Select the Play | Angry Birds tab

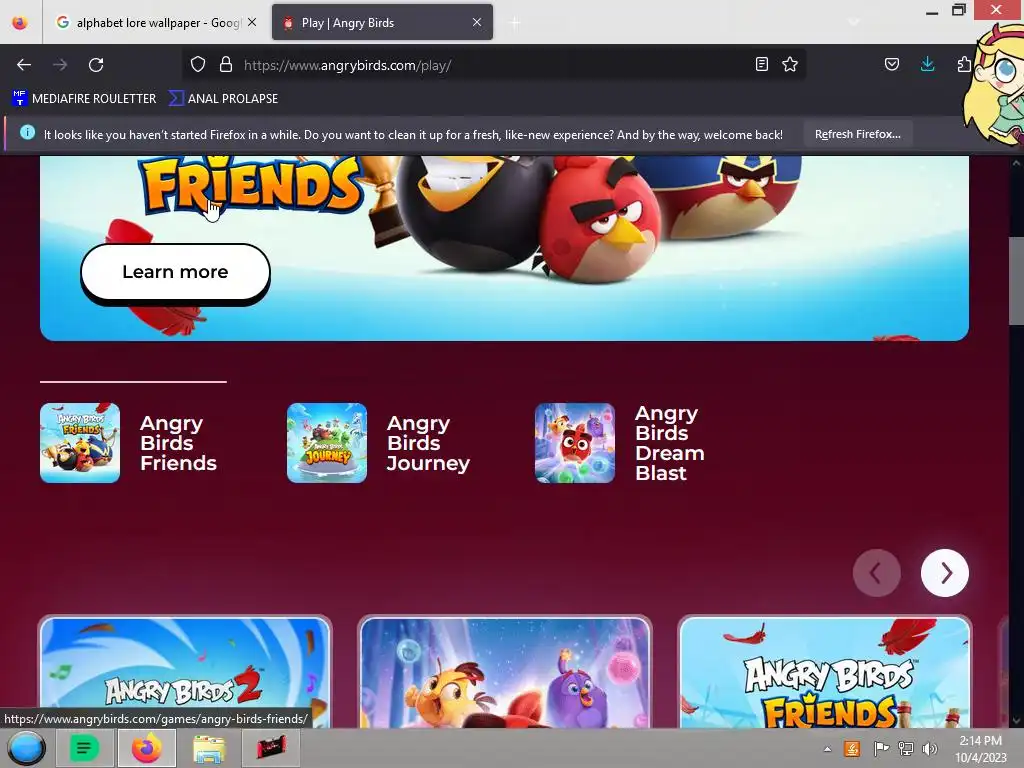point(383,22)
